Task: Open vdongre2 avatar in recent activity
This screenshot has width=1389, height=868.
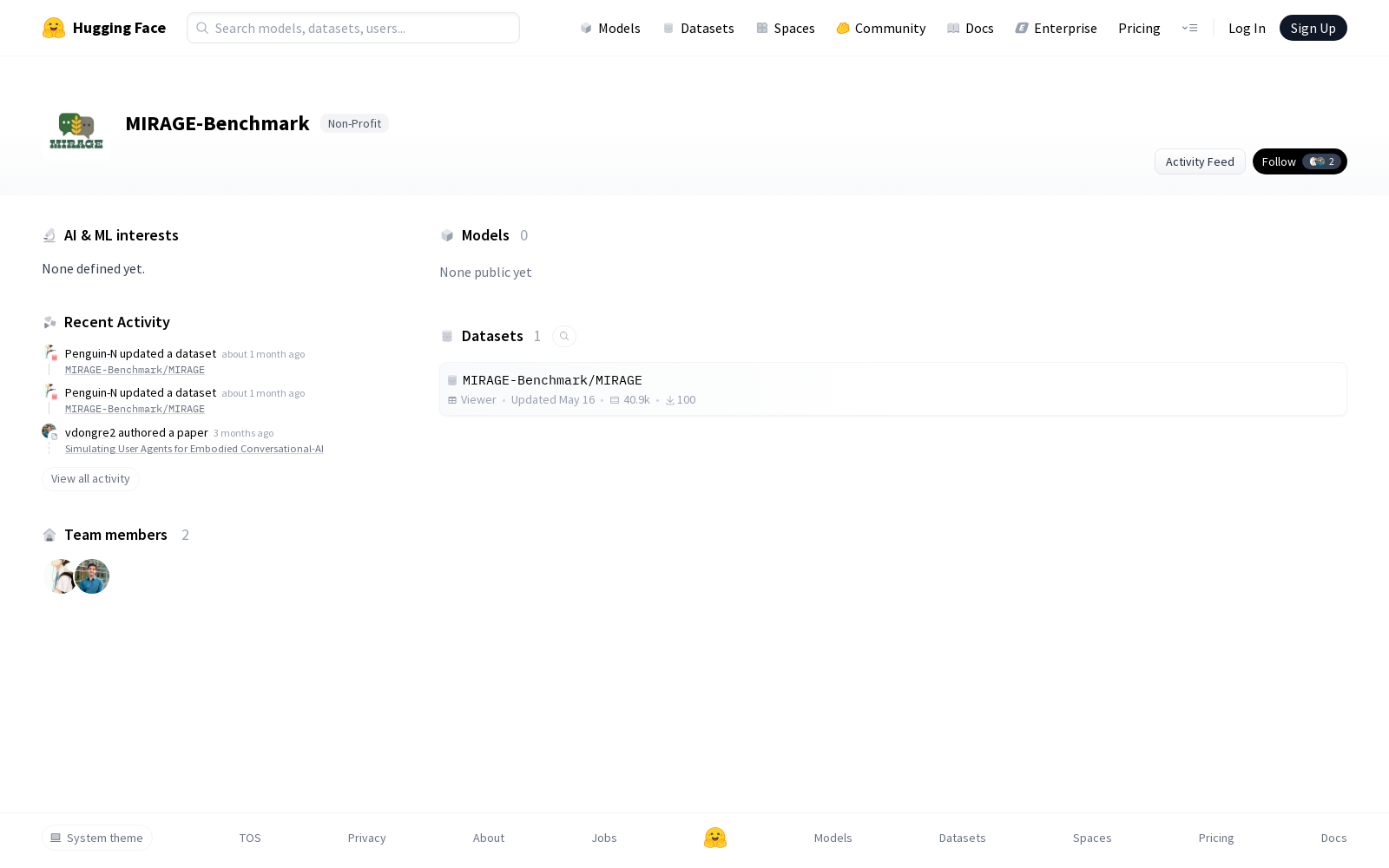Action: 49,432
